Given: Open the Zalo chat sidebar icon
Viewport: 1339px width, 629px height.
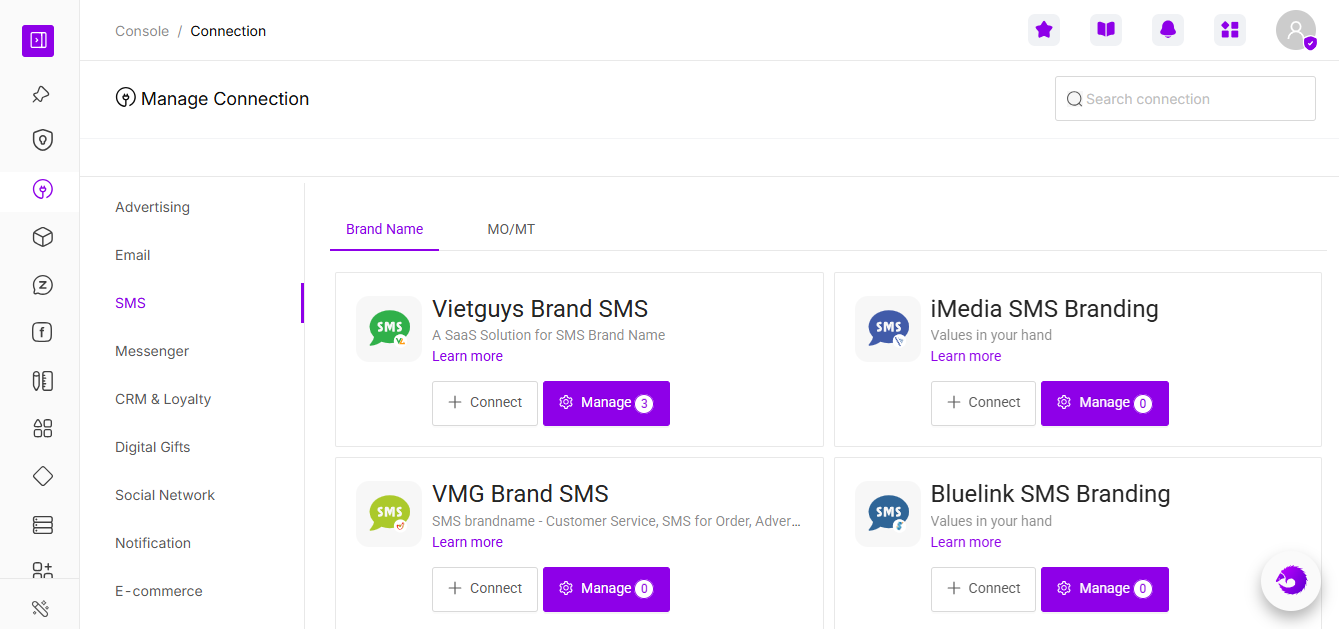Looking at the screenshot, I should [42, 285].
